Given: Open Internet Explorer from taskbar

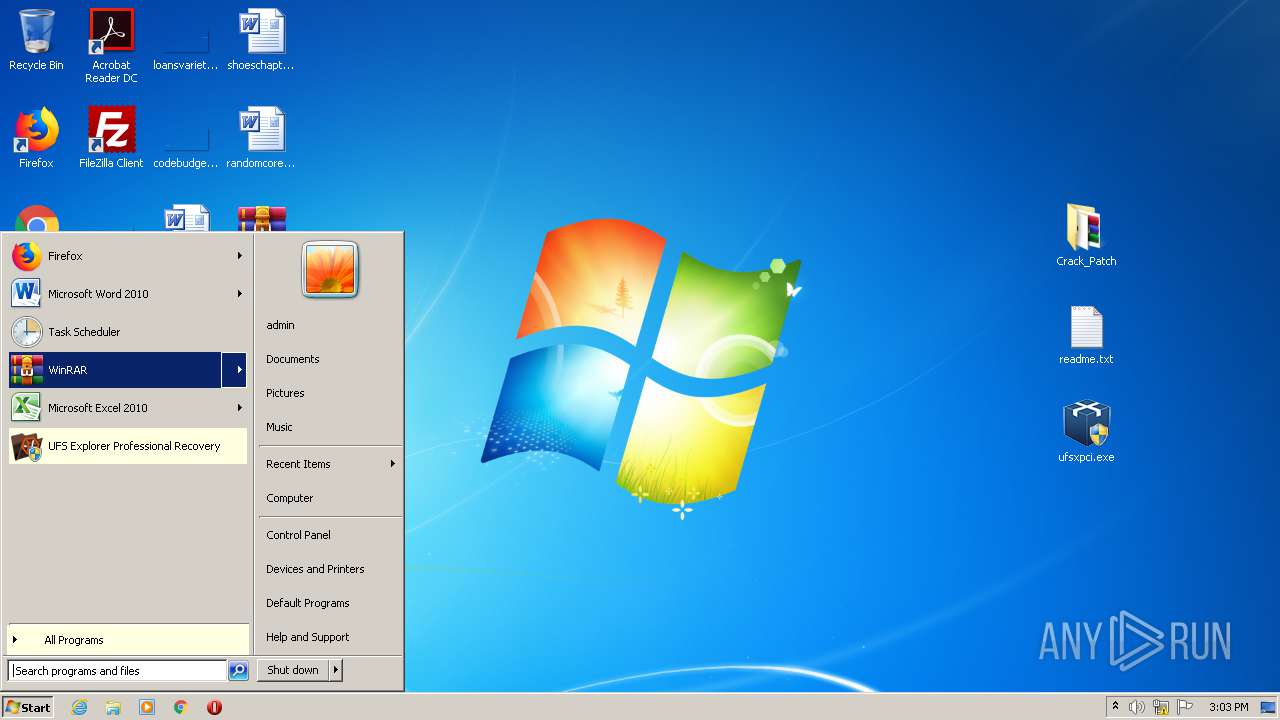Looking at the screenshot, I should click(x=79, y=707).
